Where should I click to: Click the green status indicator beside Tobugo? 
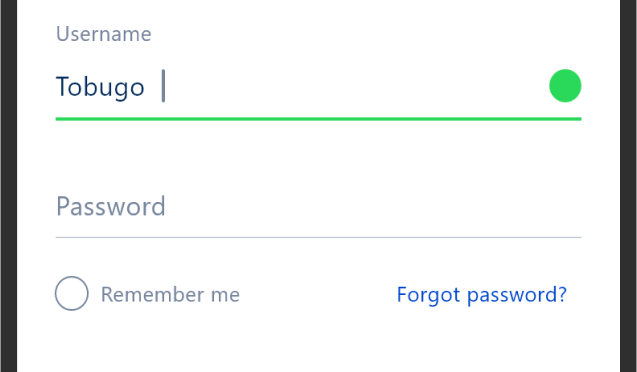click(x=565, y=86)
